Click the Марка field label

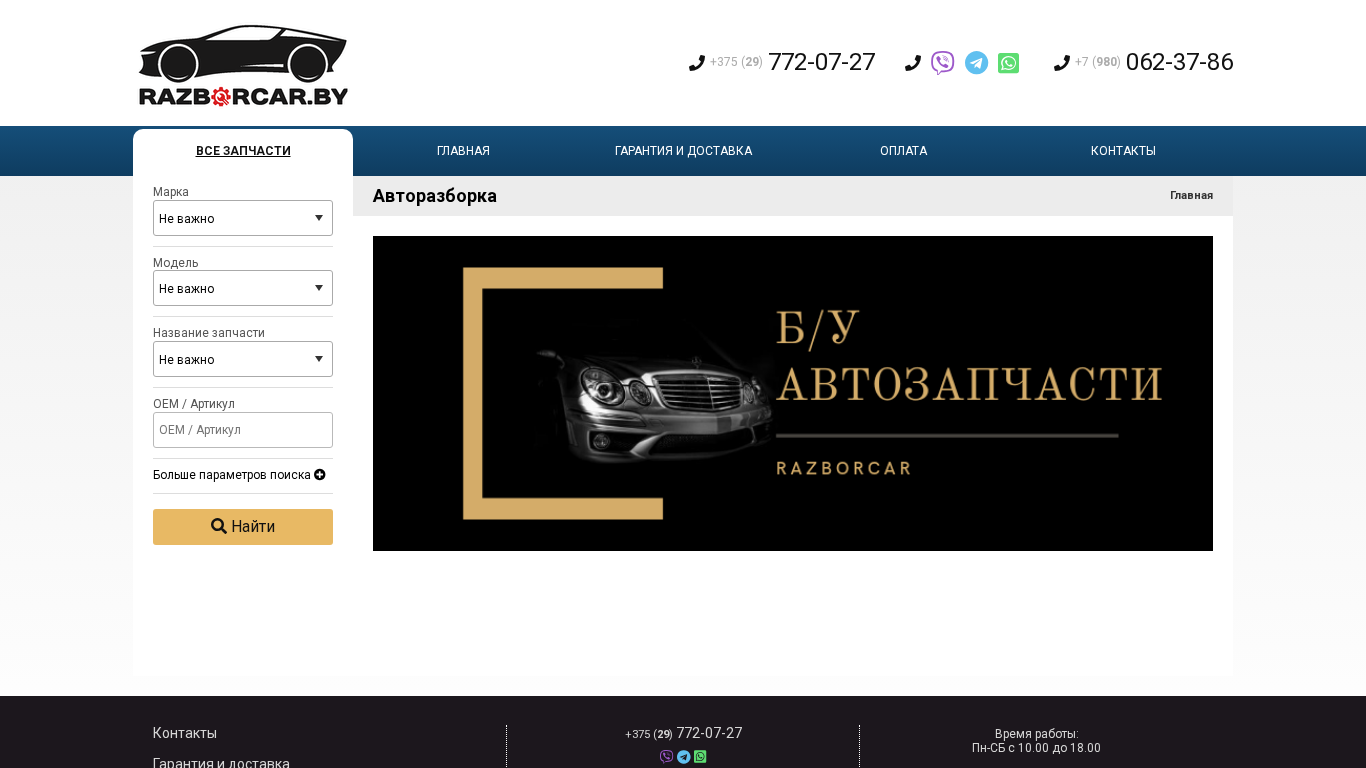171,192
